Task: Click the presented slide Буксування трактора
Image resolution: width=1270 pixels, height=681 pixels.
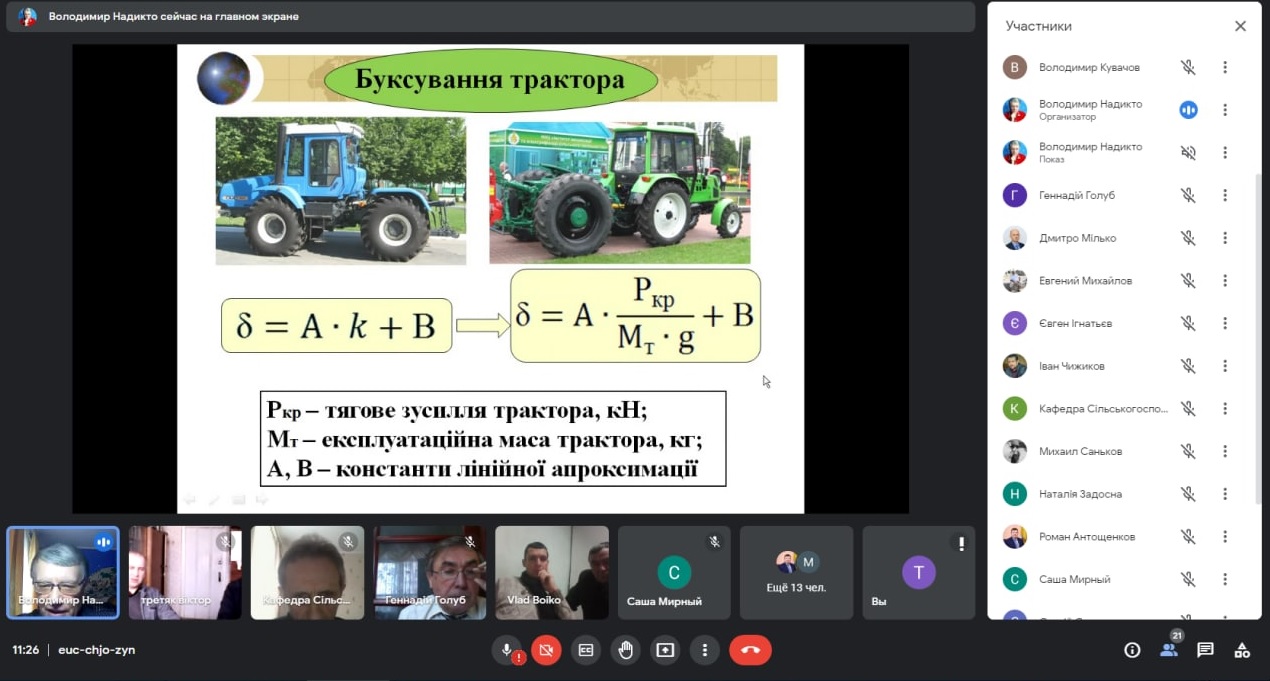Action: pyautogui.click(x=490, y=278)
